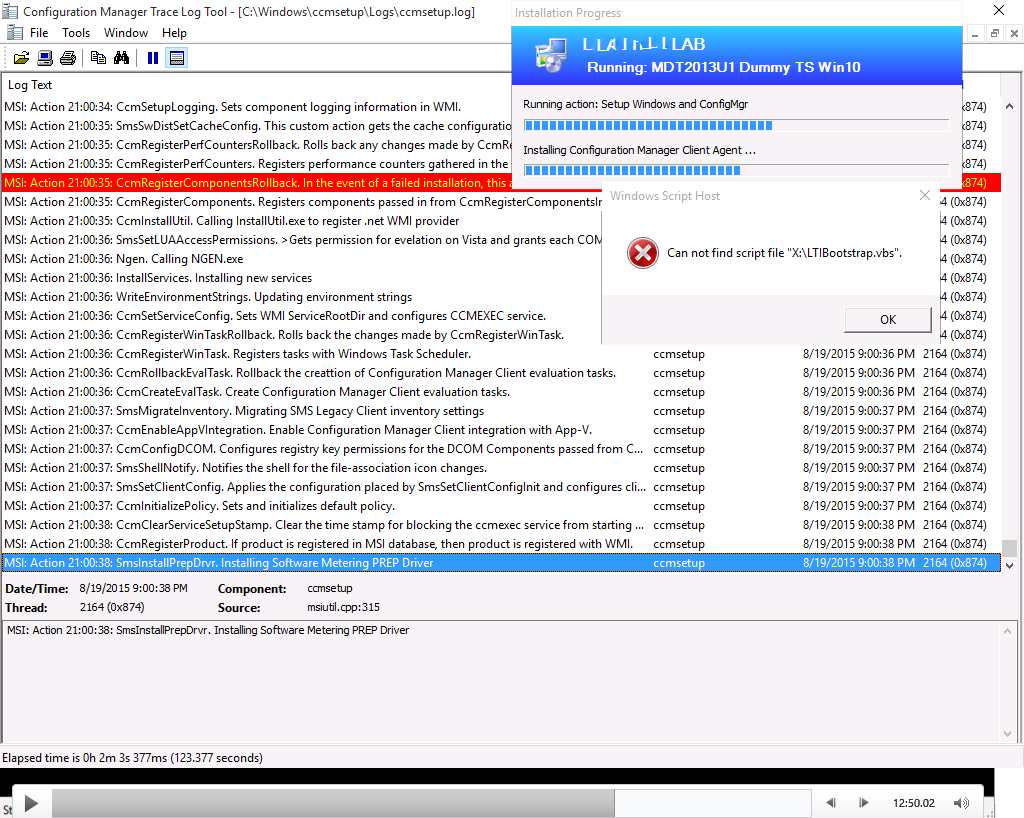Select the CcmClearServiceSetupStamp log row
Viewport: 1024px width, 818px height.
coord(502,525)
